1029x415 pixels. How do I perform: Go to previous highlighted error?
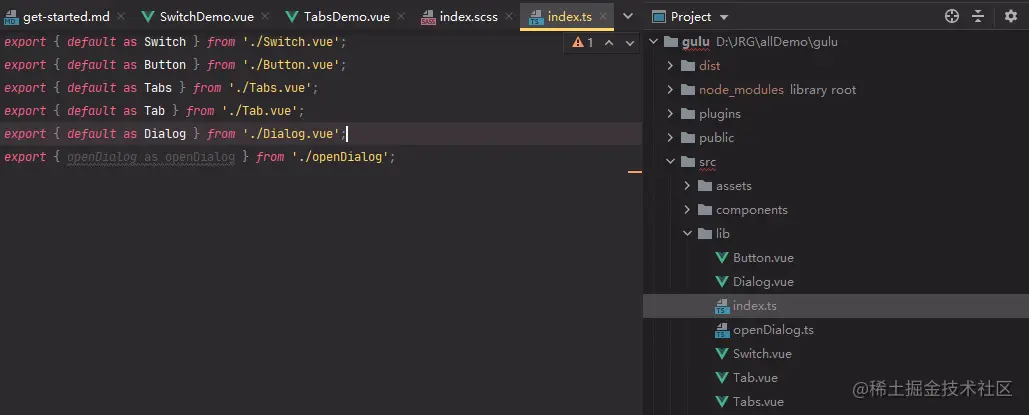609,43
